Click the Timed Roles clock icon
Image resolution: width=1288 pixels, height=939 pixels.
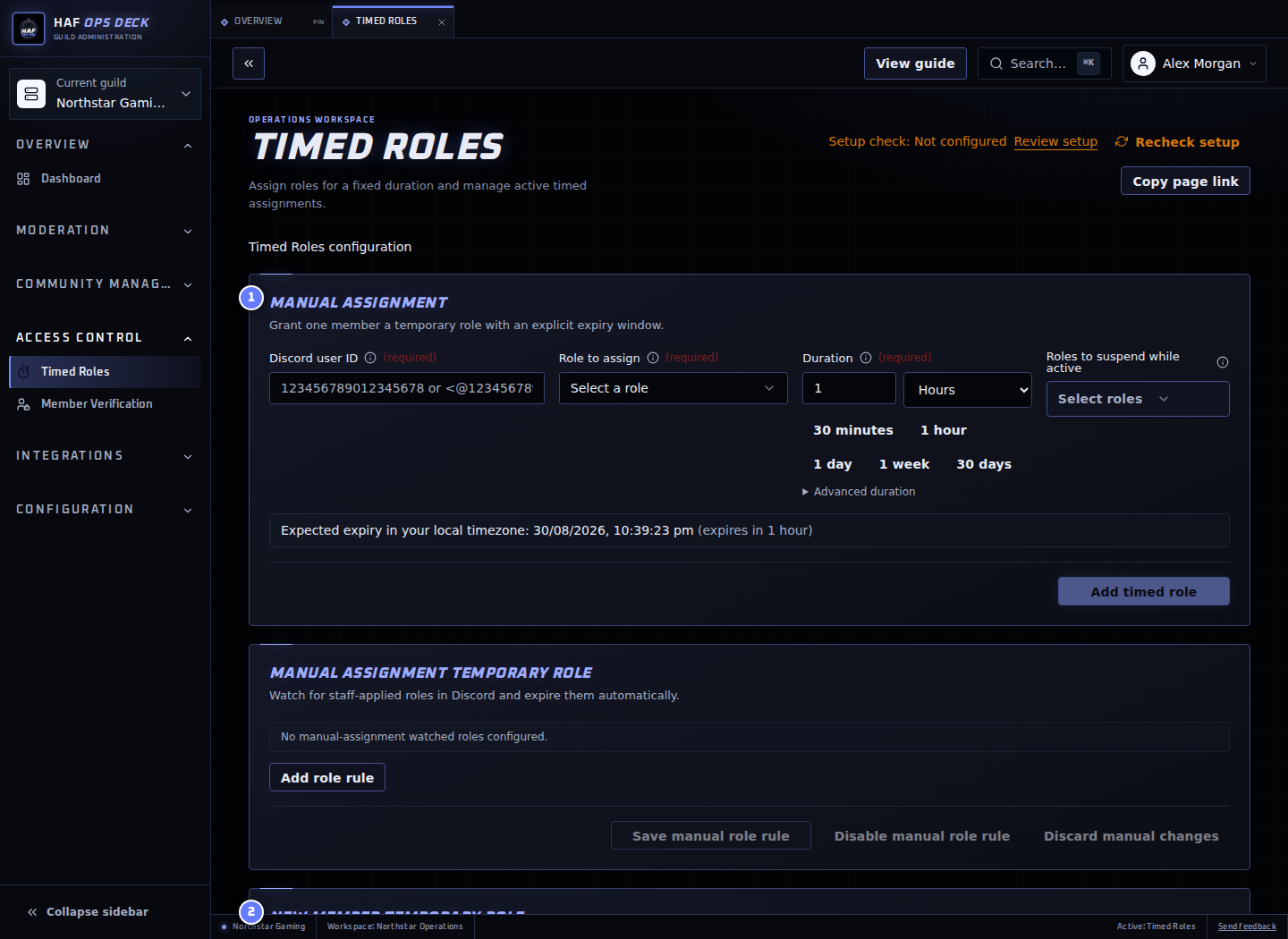point(23,372)
